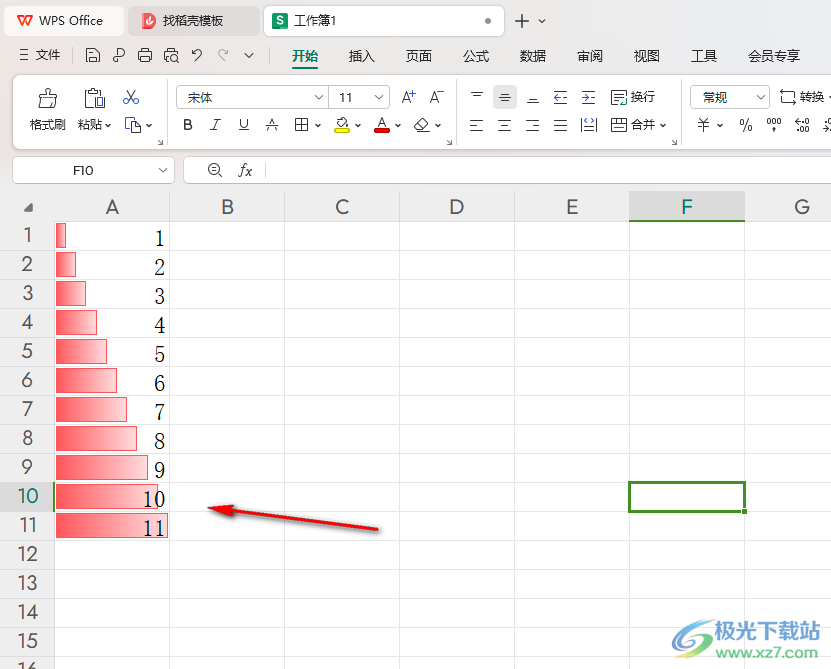Toggle Bold formatting
Screen dimensions: 831x669
click(188, 125)
